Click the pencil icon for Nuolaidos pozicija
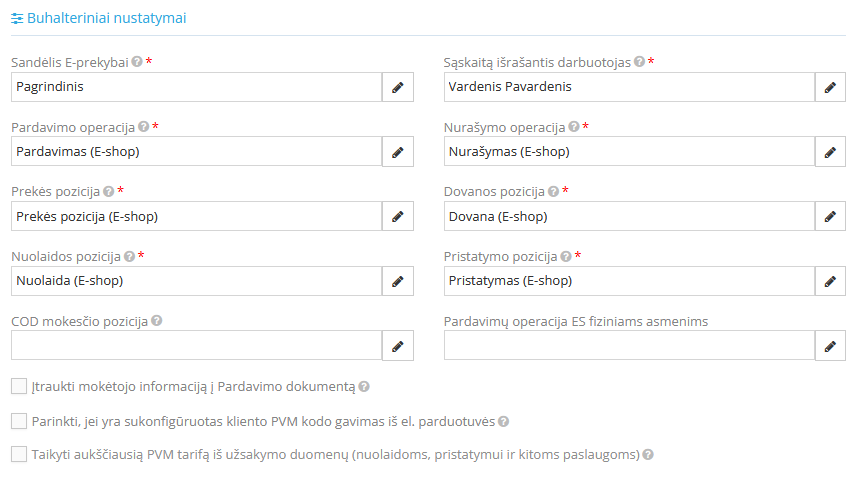Viewport: 851px width, 486px height. [x=397, y=281]
